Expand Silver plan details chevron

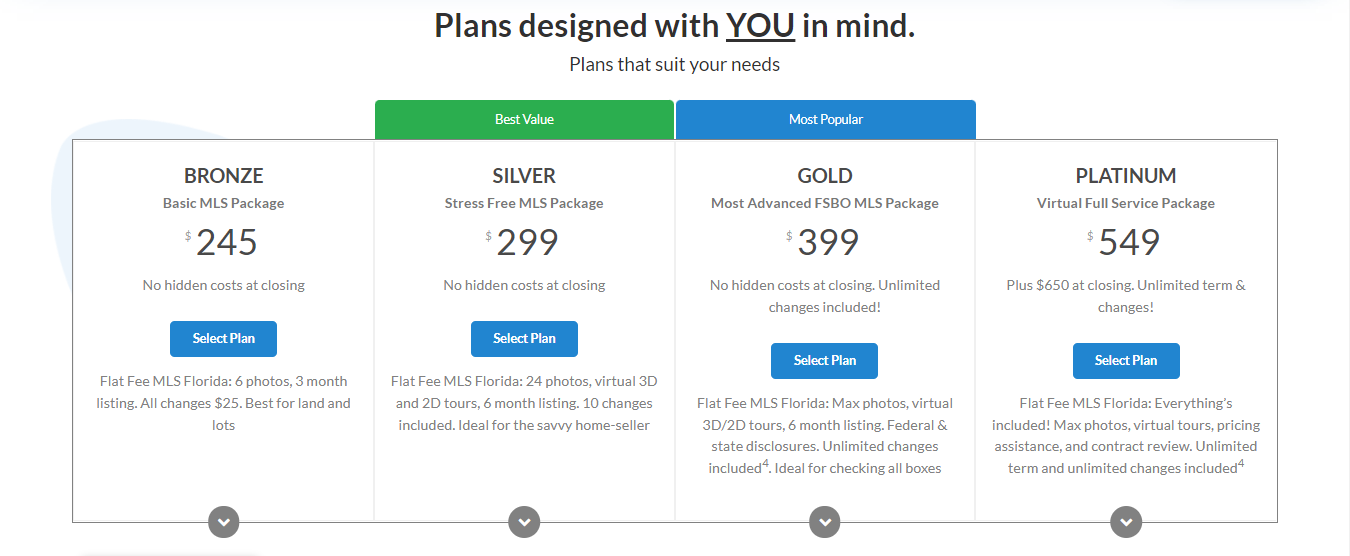click(x=524, y=521)
